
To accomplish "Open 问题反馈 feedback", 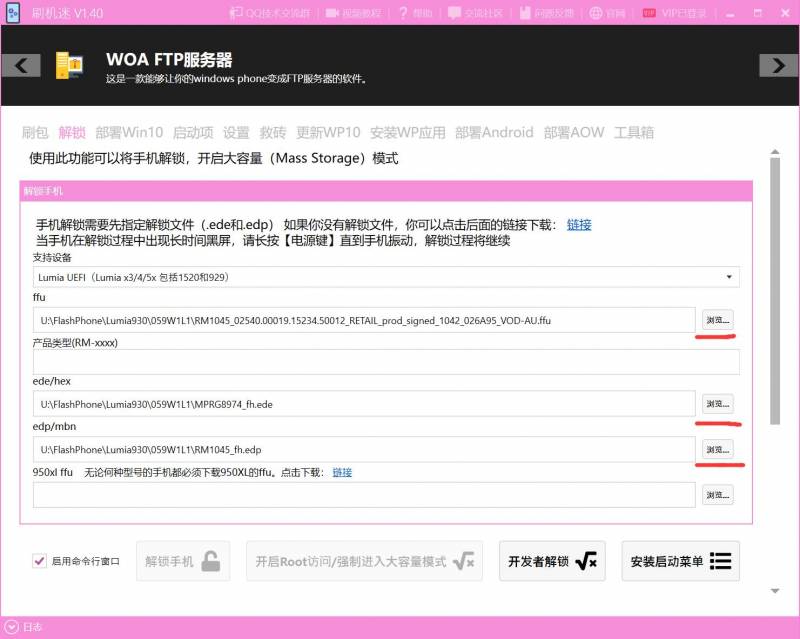I will (546, 13).
